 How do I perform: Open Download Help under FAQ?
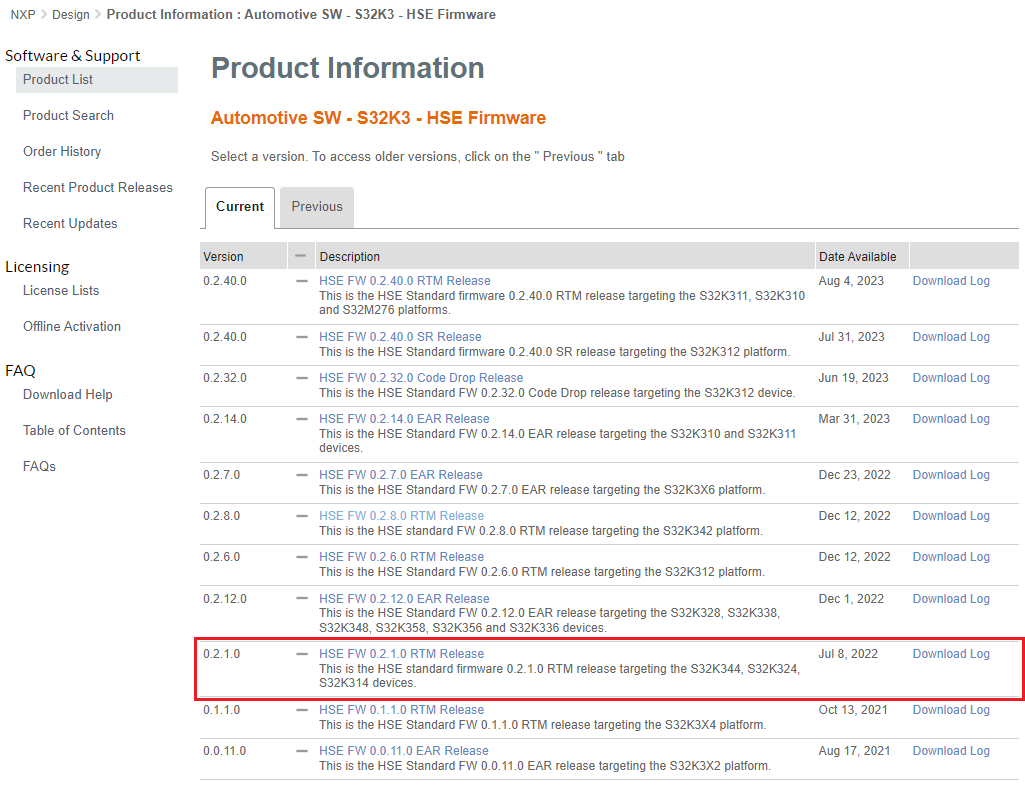tap(67, 394)
